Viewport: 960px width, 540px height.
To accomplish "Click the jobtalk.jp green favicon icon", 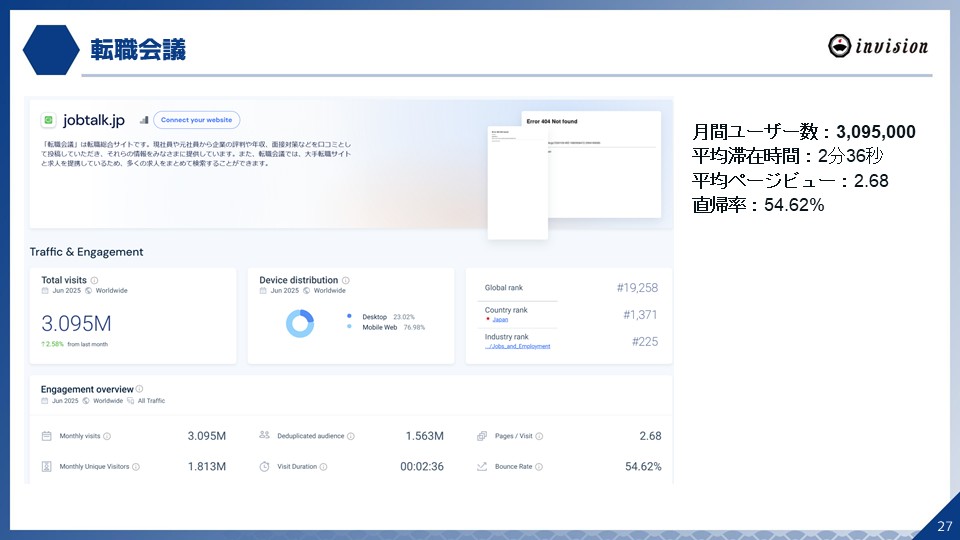I will pyautogui.click(x=48, y=120).
